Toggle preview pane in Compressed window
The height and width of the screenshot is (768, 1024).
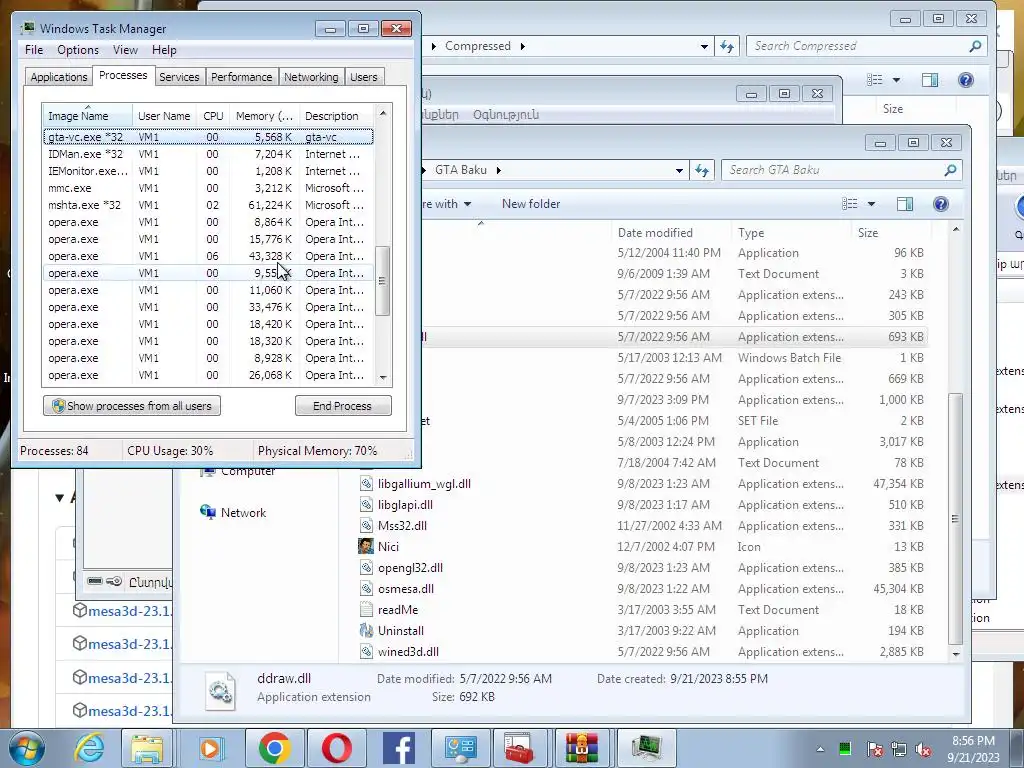[x=929, y=80]
